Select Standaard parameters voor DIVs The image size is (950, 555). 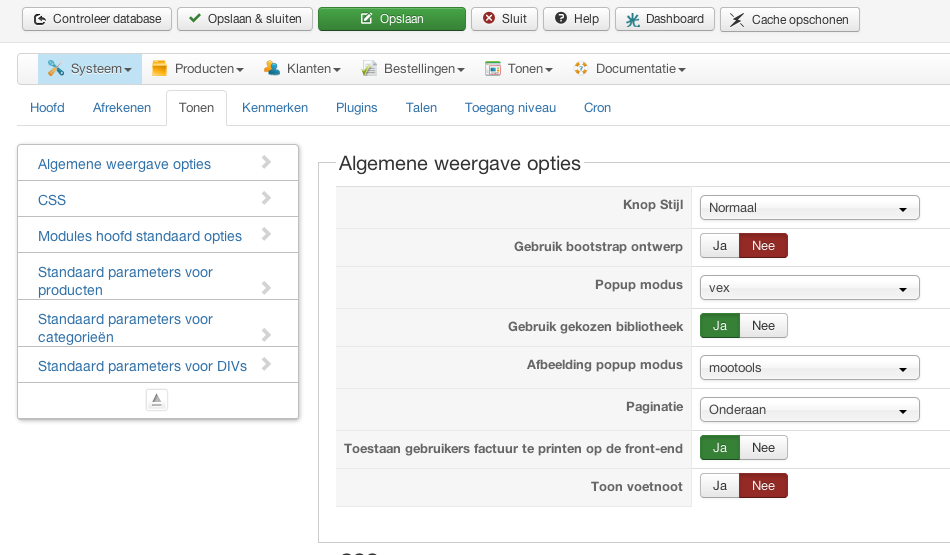point(141,366)
